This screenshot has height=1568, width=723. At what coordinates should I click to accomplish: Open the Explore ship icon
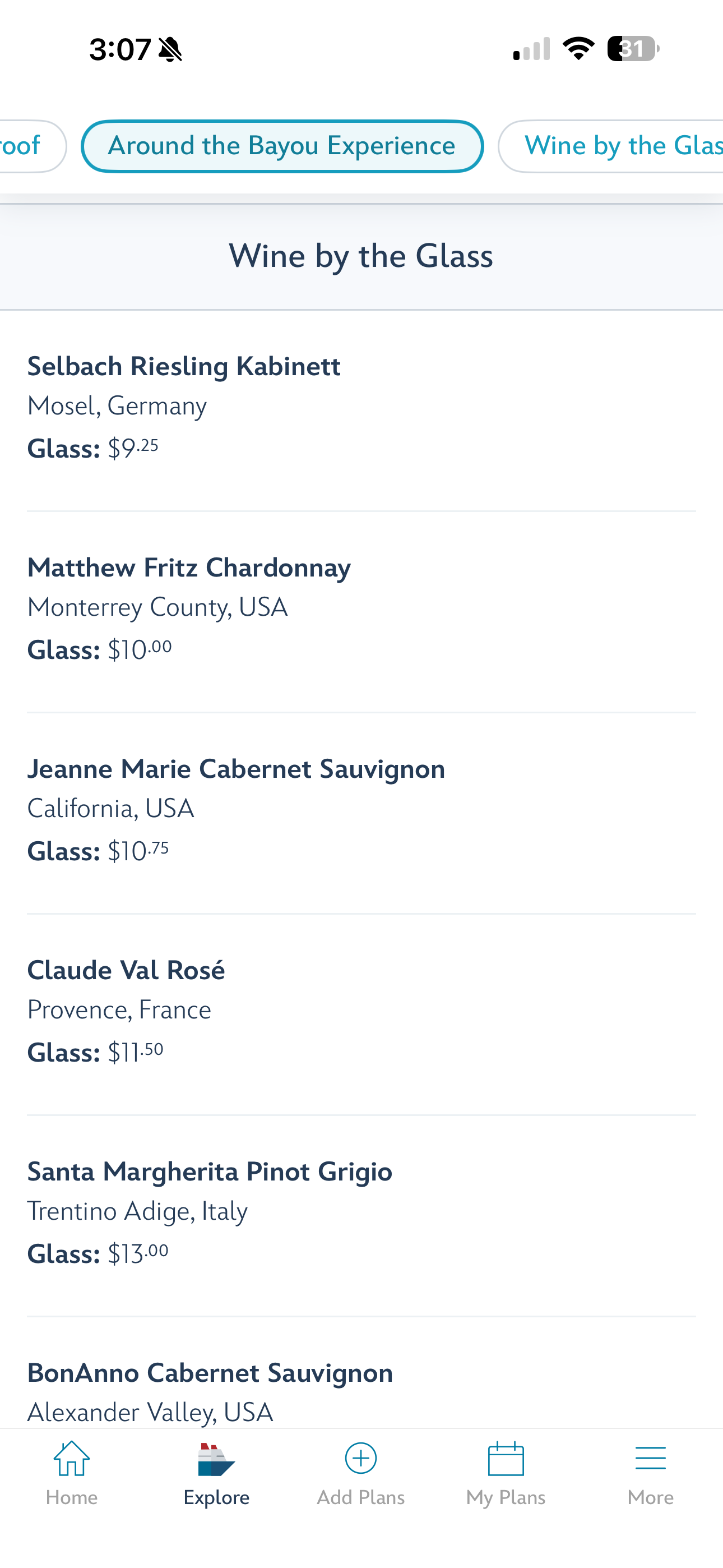[x=216, y=1460]
